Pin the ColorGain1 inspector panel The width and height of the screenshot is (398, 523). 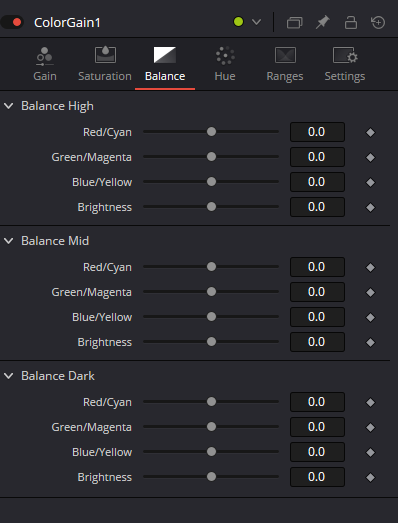click(323, 22)
